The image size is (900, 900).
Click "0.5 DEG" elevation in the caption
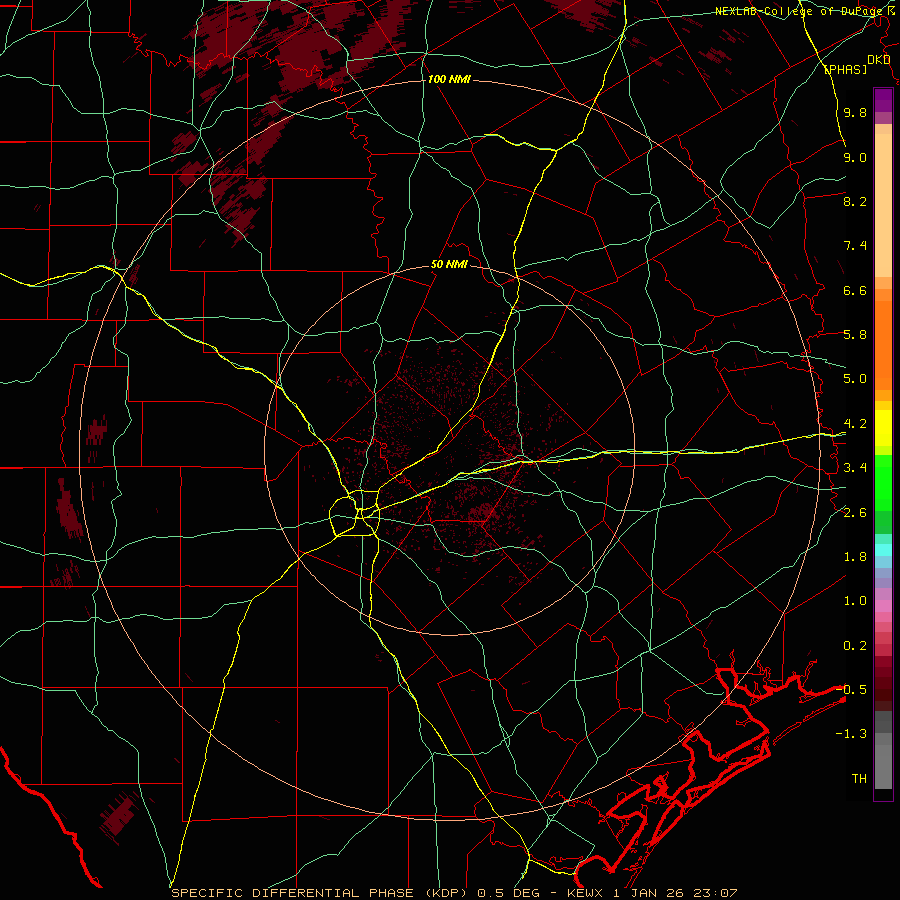point(507,893)
